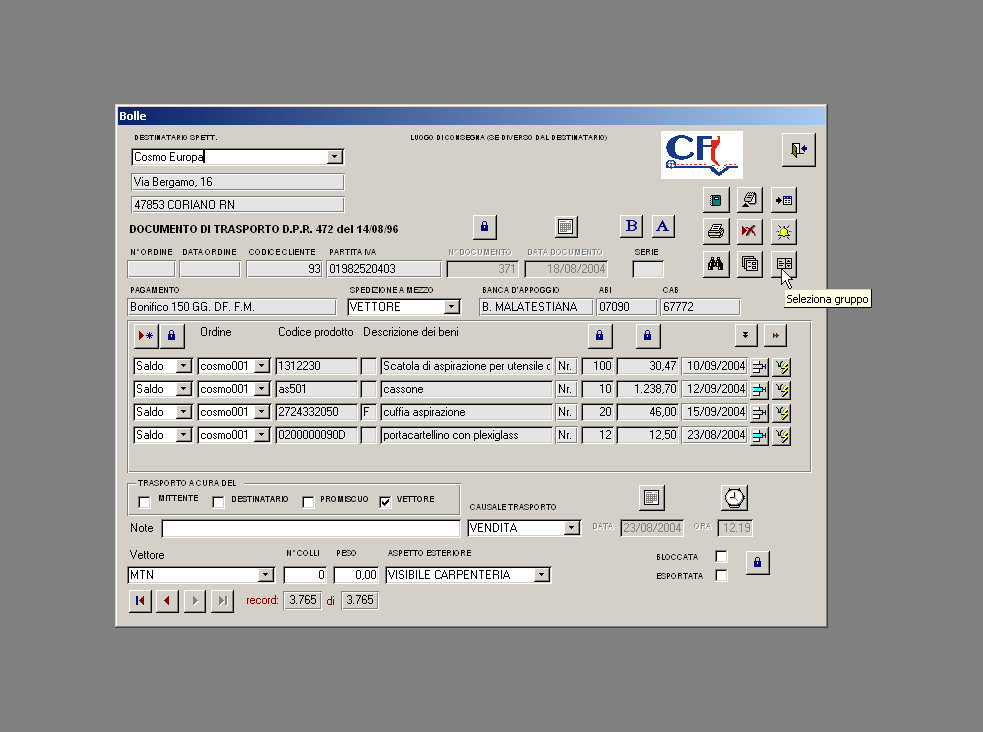Click the yellow alarm bell icon
983x732 pixels.
[x=784, y=231]
